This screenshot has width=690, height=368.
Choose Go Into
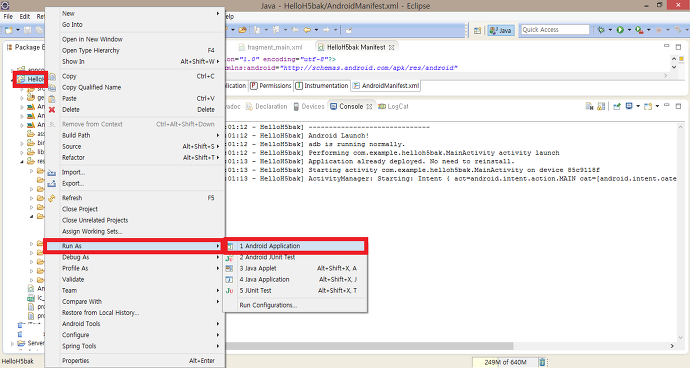134,25
